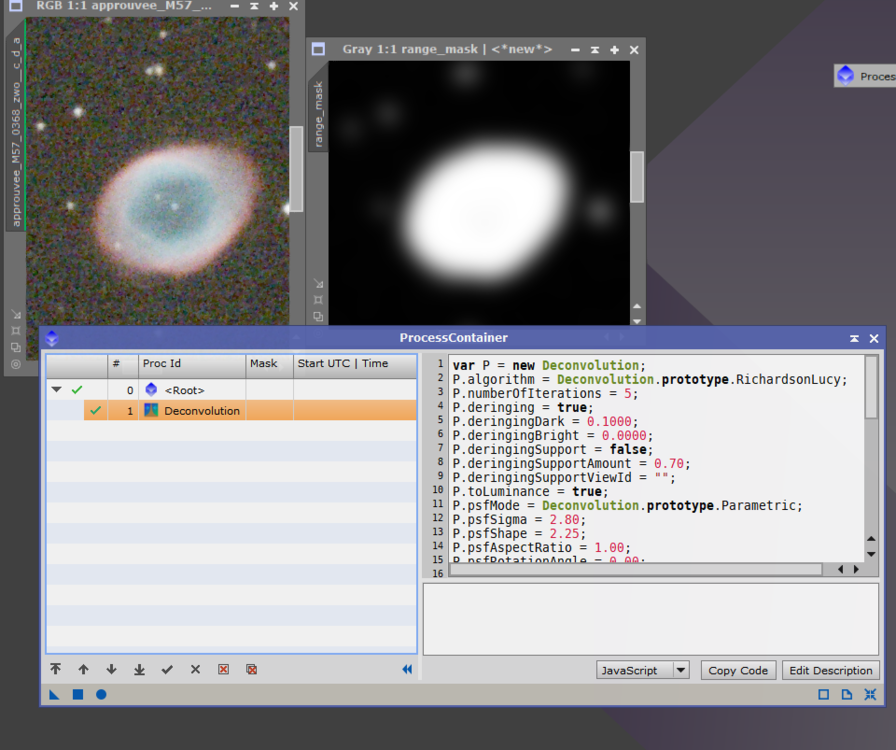Click the single red boxed X icon
896x750 pixels.
point(223,669)
